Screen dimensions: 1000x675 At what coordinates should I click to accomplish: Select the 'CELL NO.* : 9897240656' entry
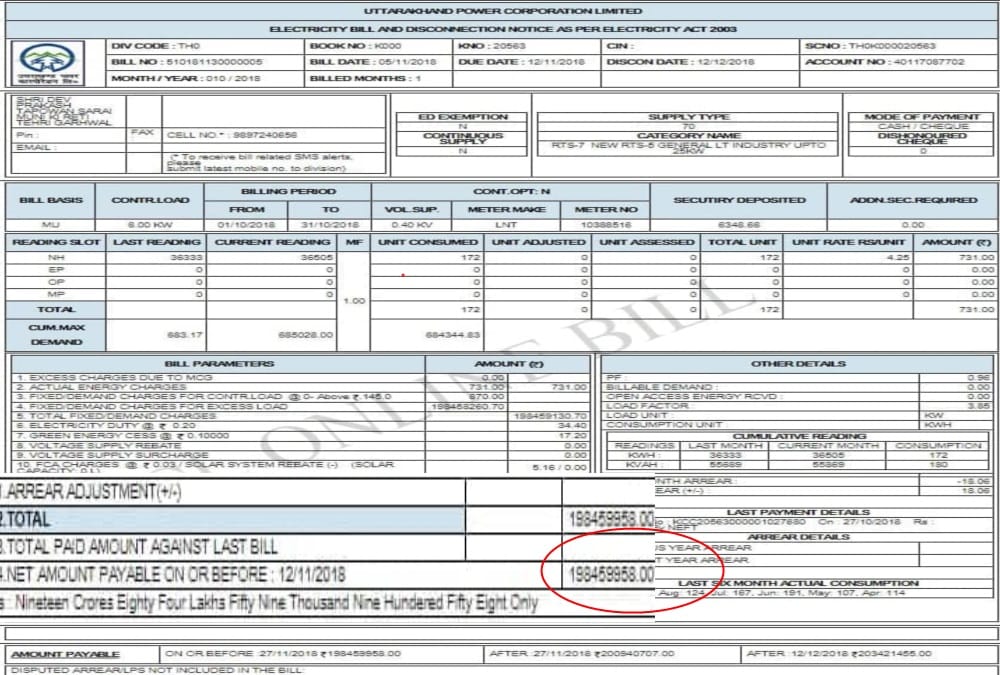[x=232, y=135]
